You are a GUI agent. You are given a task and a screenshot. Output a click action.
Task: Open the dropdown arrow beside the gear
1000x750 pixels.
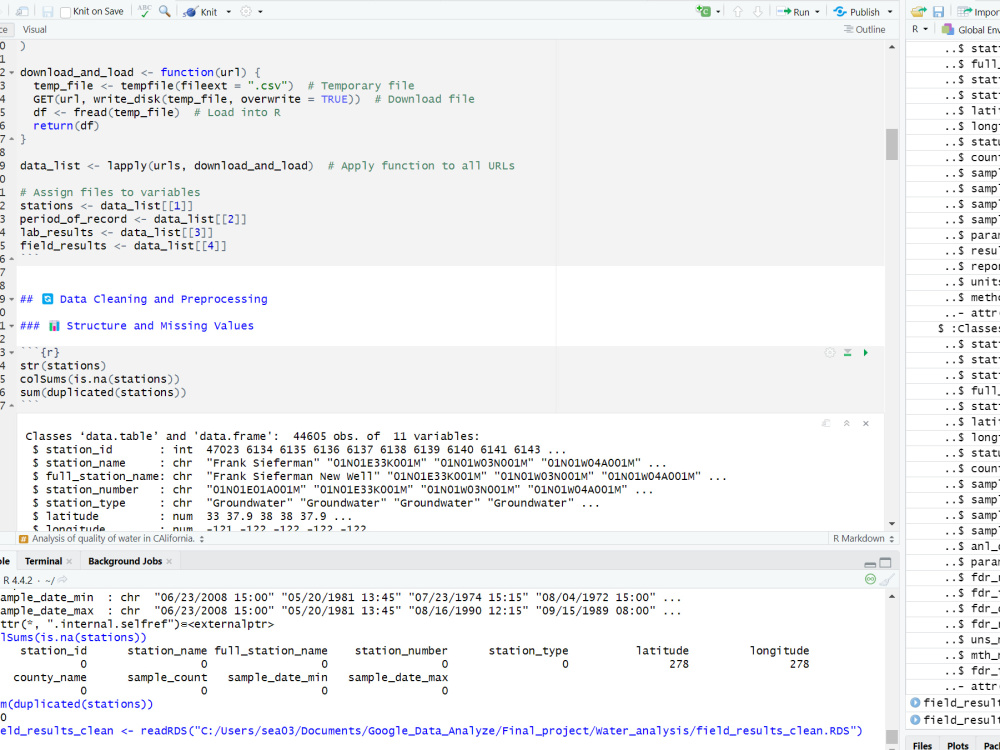[260, 12]
